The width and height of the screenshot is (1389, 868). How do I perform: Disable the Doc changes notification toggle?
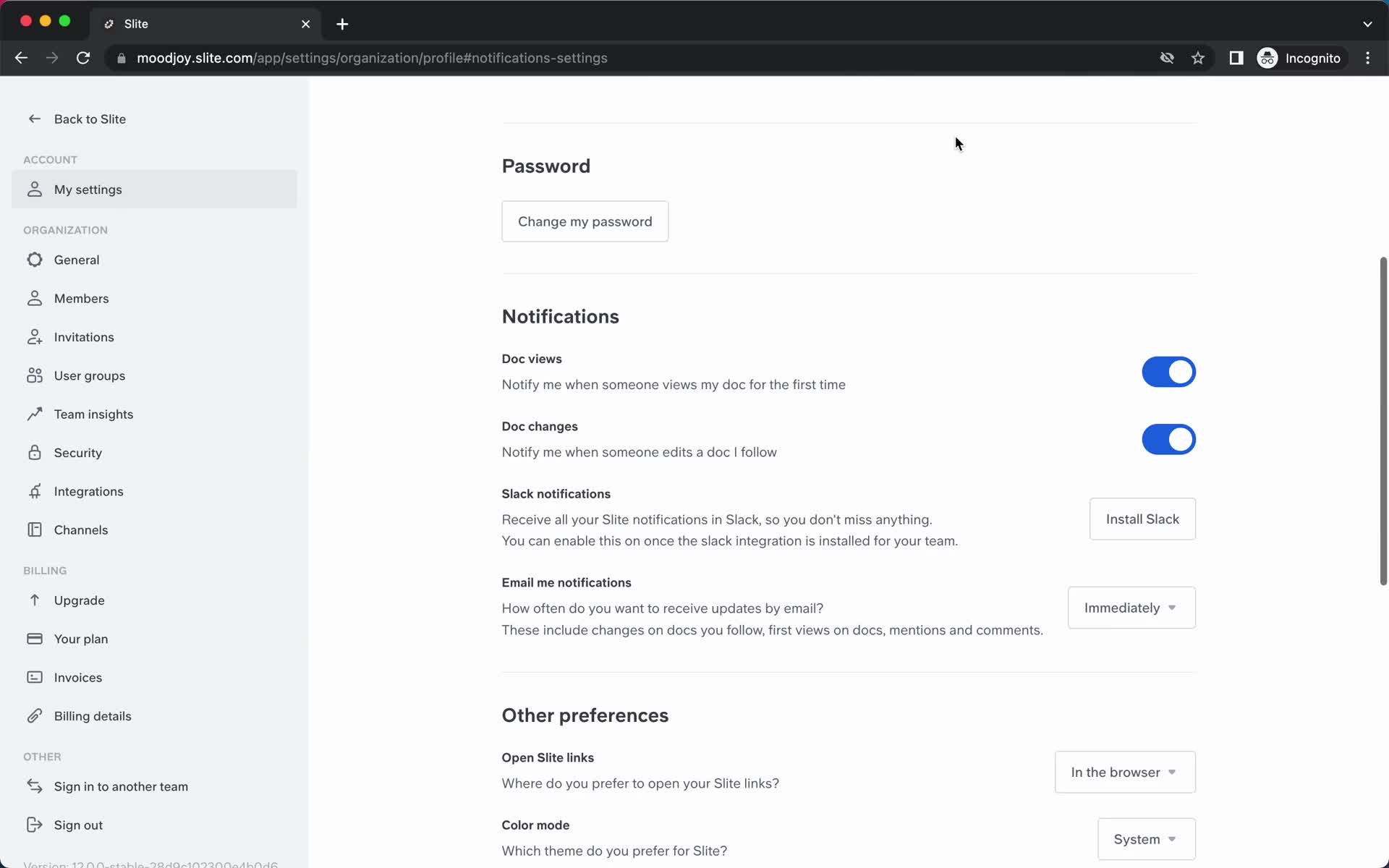pos(1169,439)
